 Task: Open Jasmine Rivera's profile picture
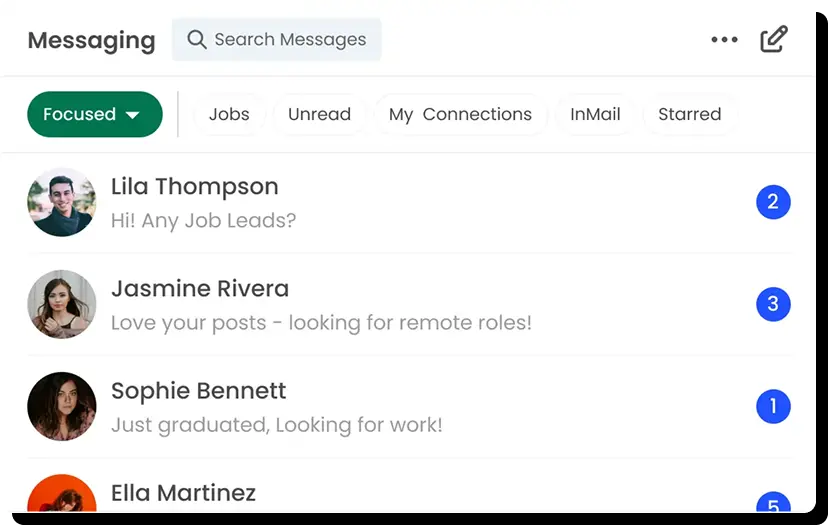pos(62,304)
